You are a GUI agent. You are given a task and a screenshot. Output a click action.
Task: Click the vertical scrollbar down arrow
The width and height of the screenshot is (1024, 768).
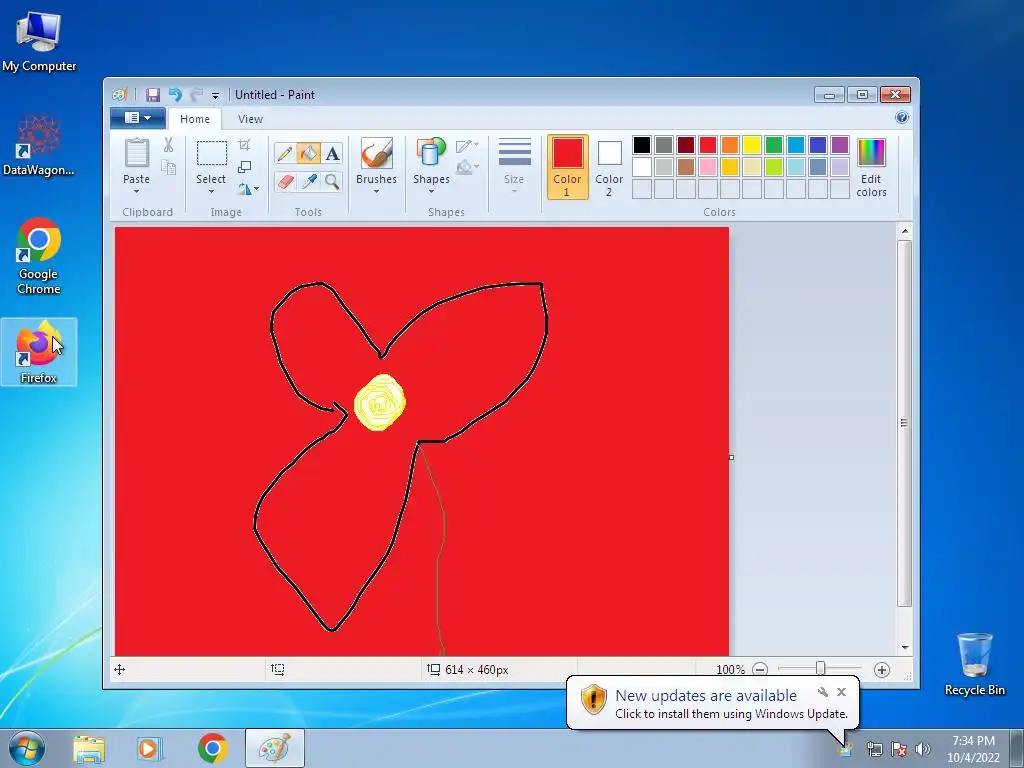pyautogui.click(x=905, y=648)
